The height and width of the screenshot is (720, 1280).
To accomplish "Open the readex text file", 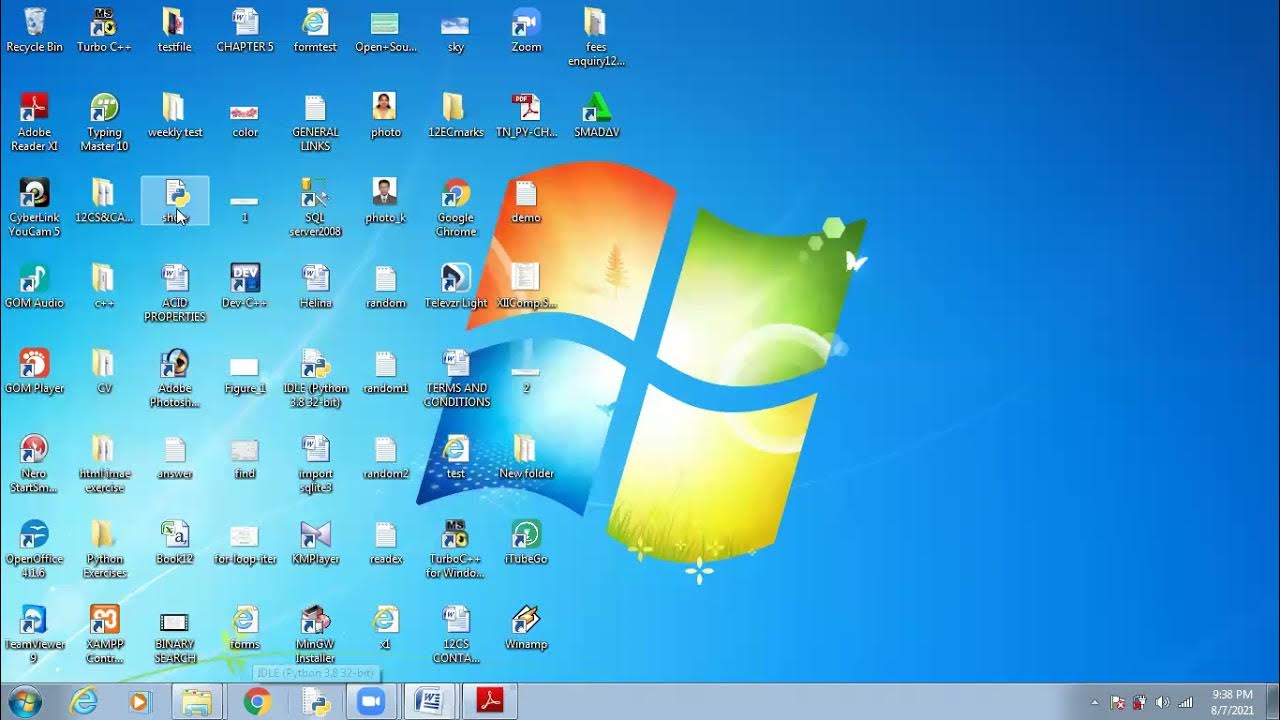I will [x=386, y=542].
